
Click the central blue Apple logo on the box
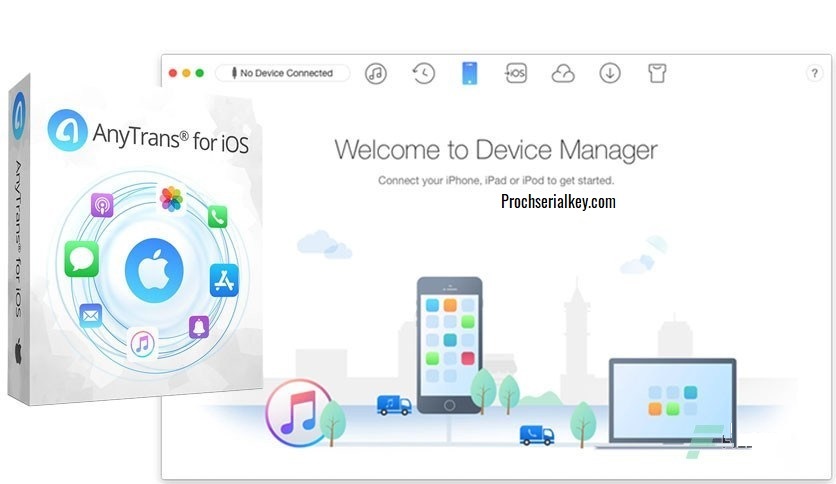pos(154,270)
